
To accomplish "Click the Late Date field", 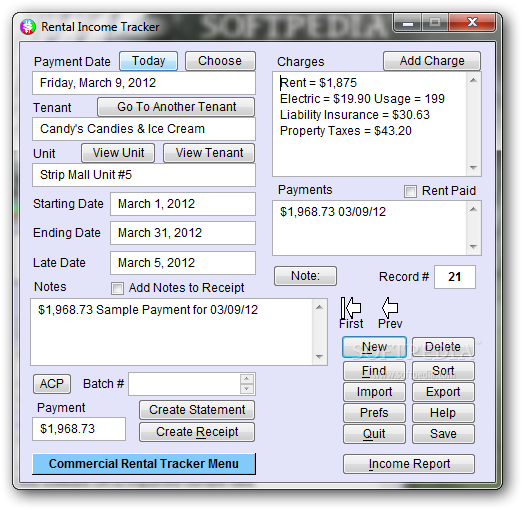I will [x=183, y=263].
